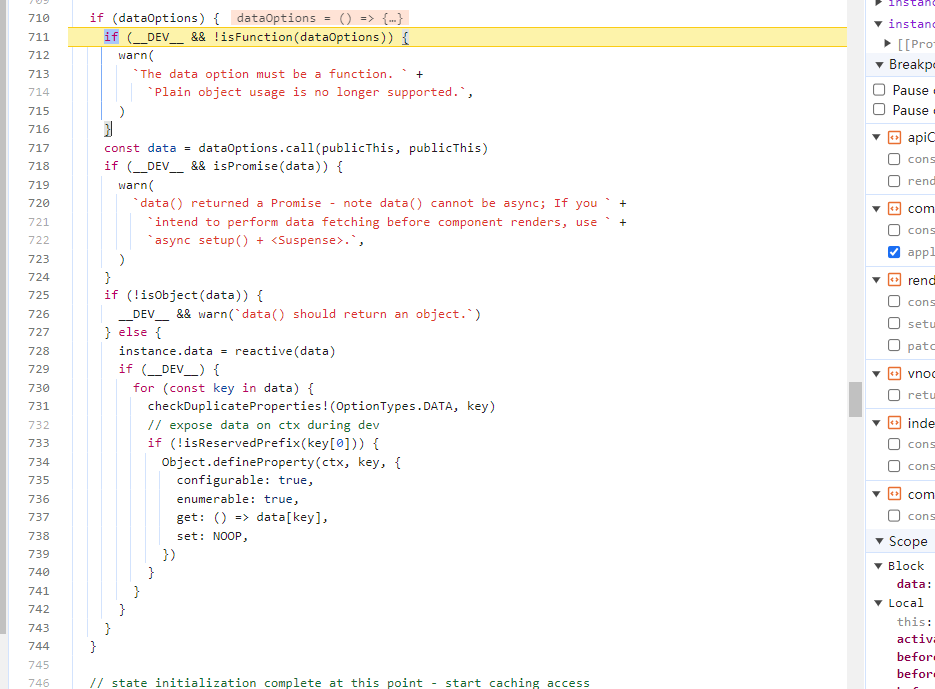Click the '// expose data on ctx during dev' comment
Viewport: 935px width, 689px height.
point(264,425)
